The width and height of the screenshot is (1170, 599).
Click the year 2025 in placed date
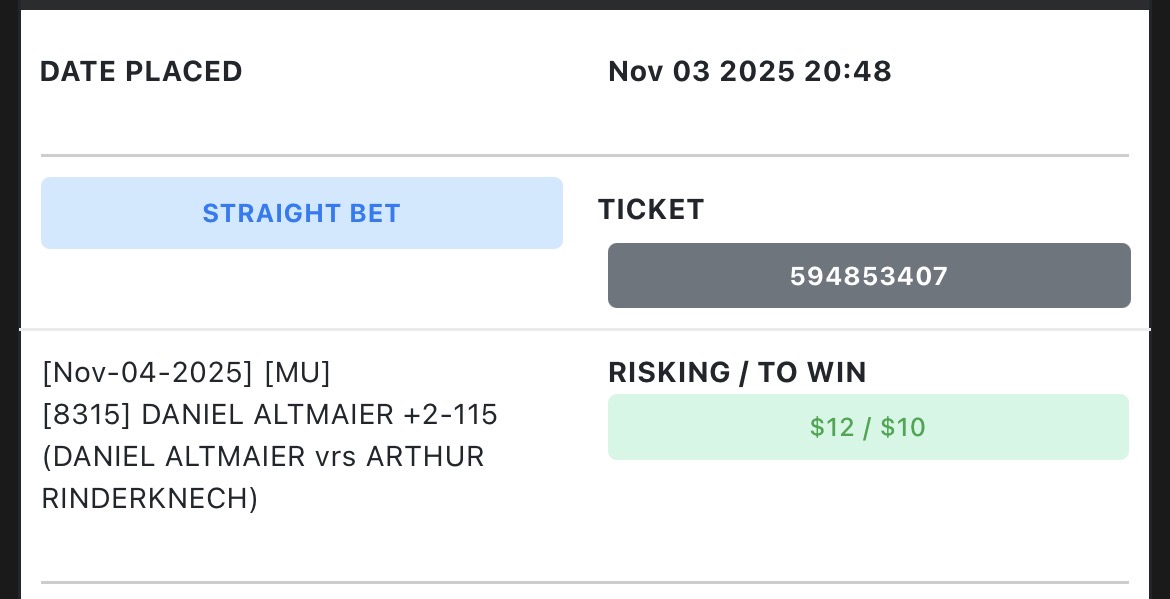(757, 72)
